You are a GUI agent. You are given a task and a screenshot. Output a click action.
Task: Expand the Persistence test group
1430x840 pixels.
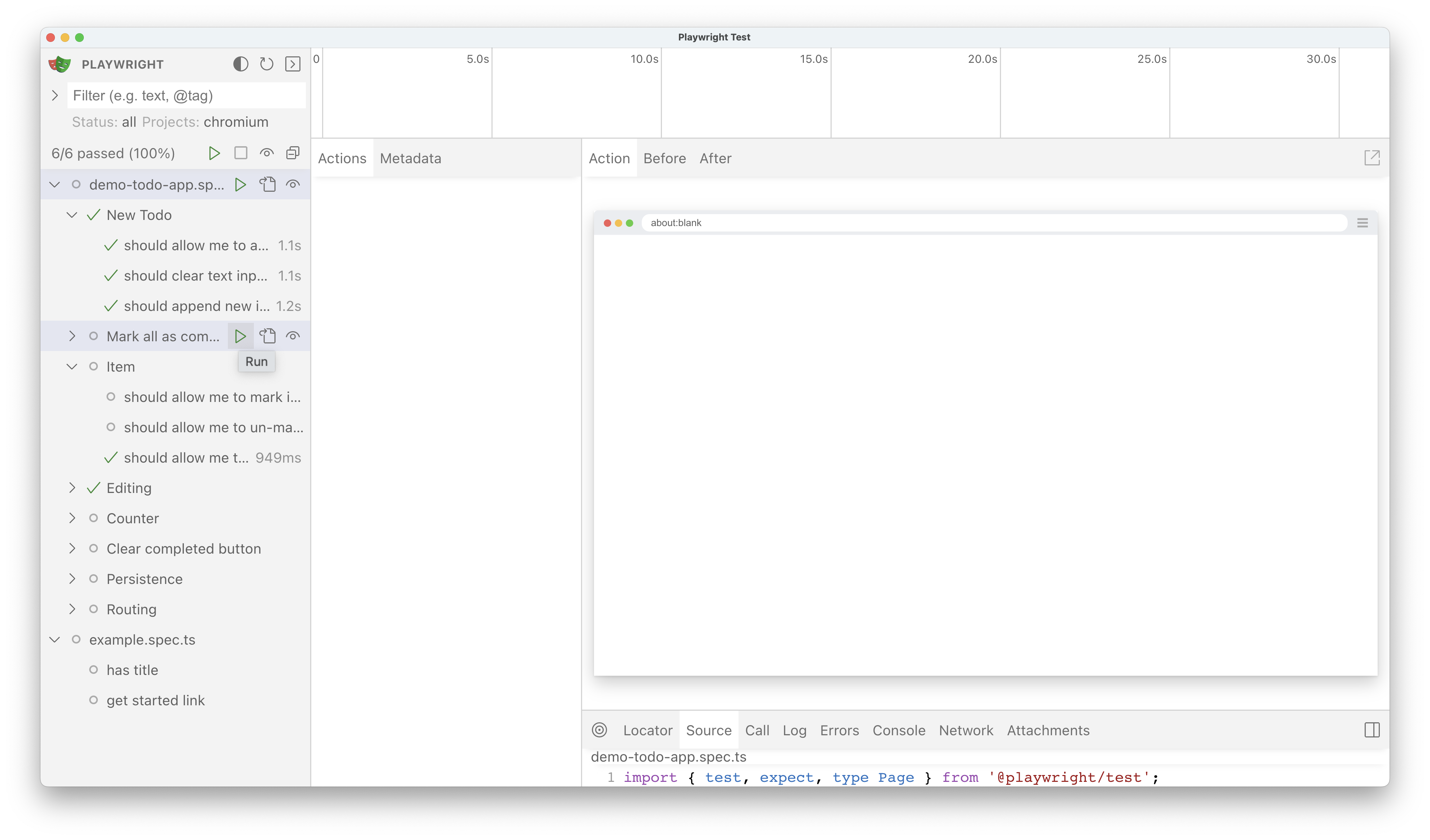pos(72,578)
